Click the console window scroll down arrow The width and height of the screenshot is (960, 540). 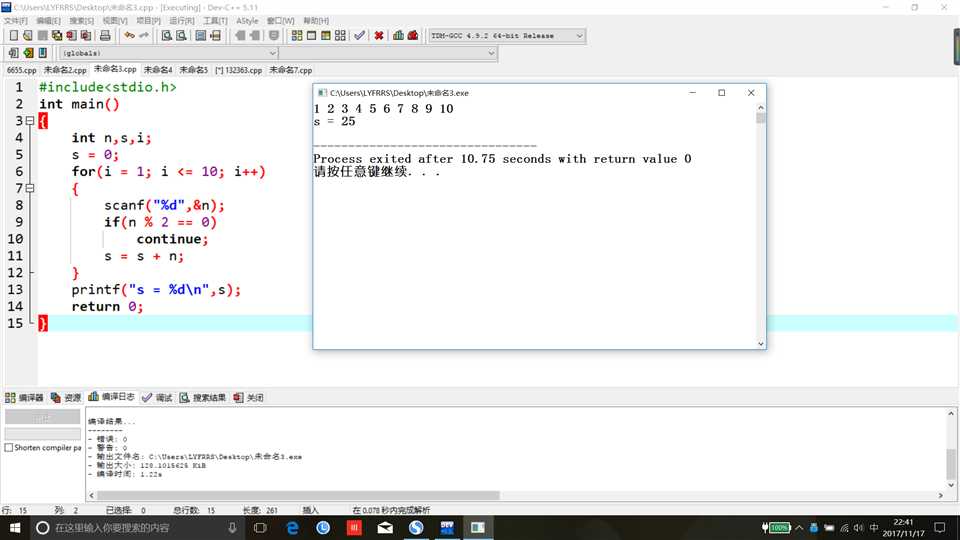pyautogui.click(x=760, y=344)
